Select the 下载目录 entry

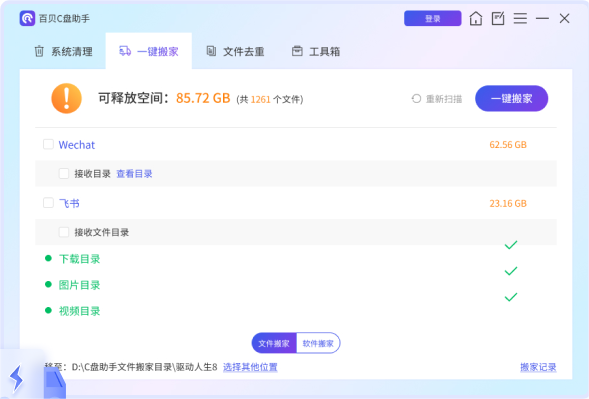click(79, 259)
